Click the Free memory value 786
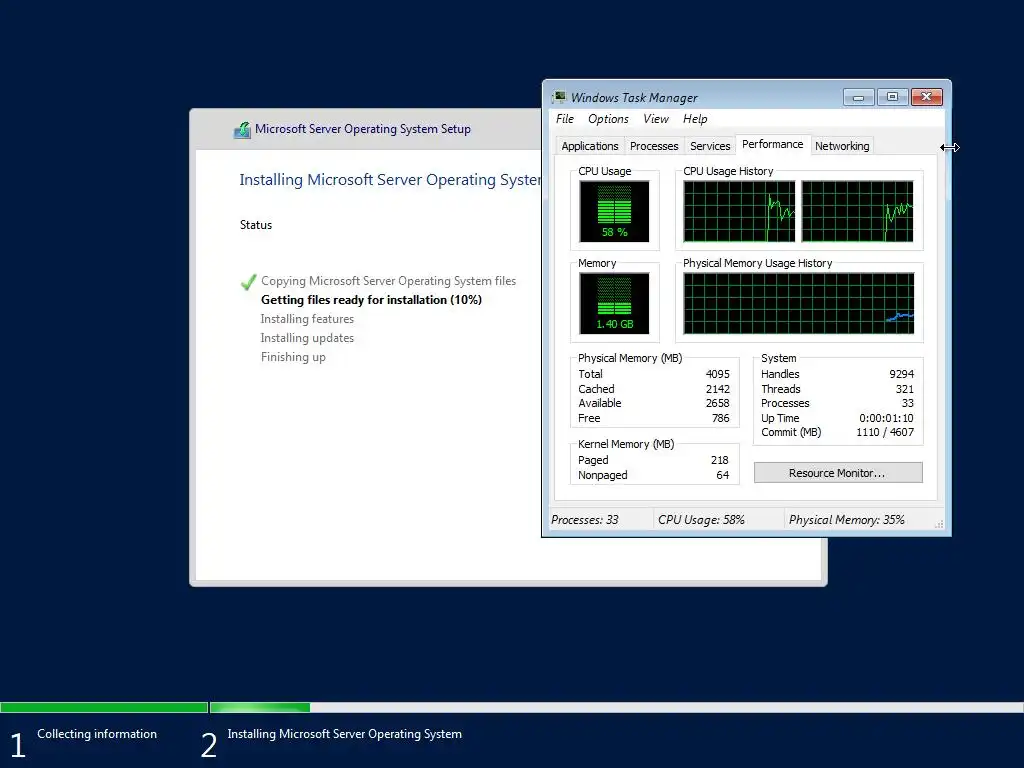The height and width of the screenshot is (768, 1024). coord(720,419)
